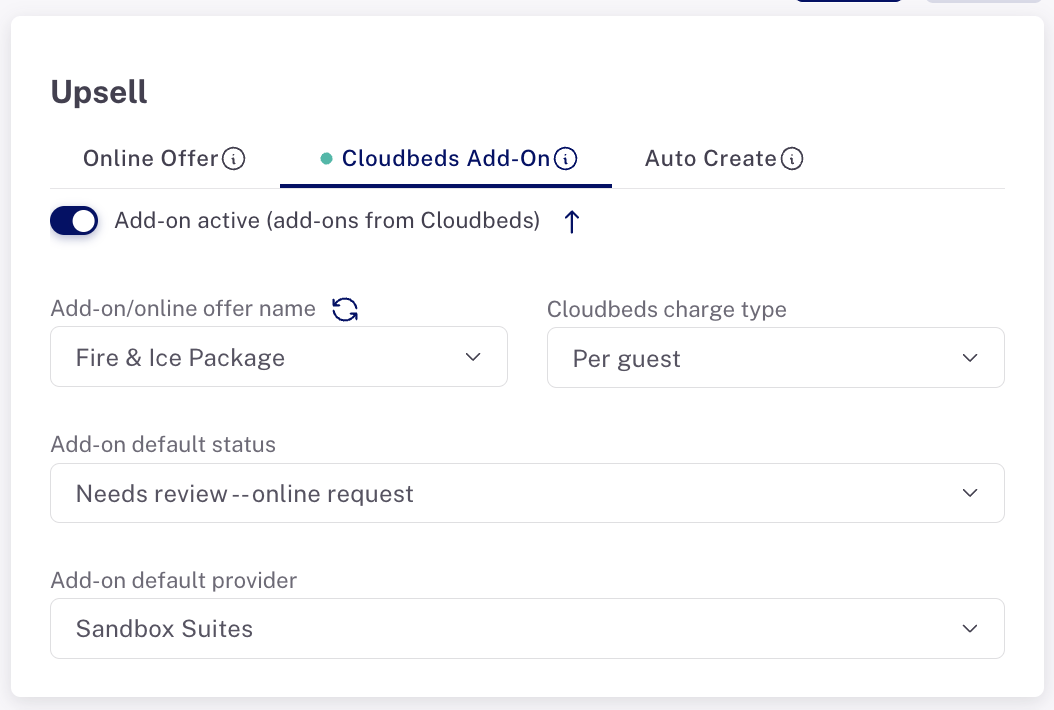Click the up arrow beside Add-on active
The width and height of the screenshot is (1054, 710).
(571, 221)
